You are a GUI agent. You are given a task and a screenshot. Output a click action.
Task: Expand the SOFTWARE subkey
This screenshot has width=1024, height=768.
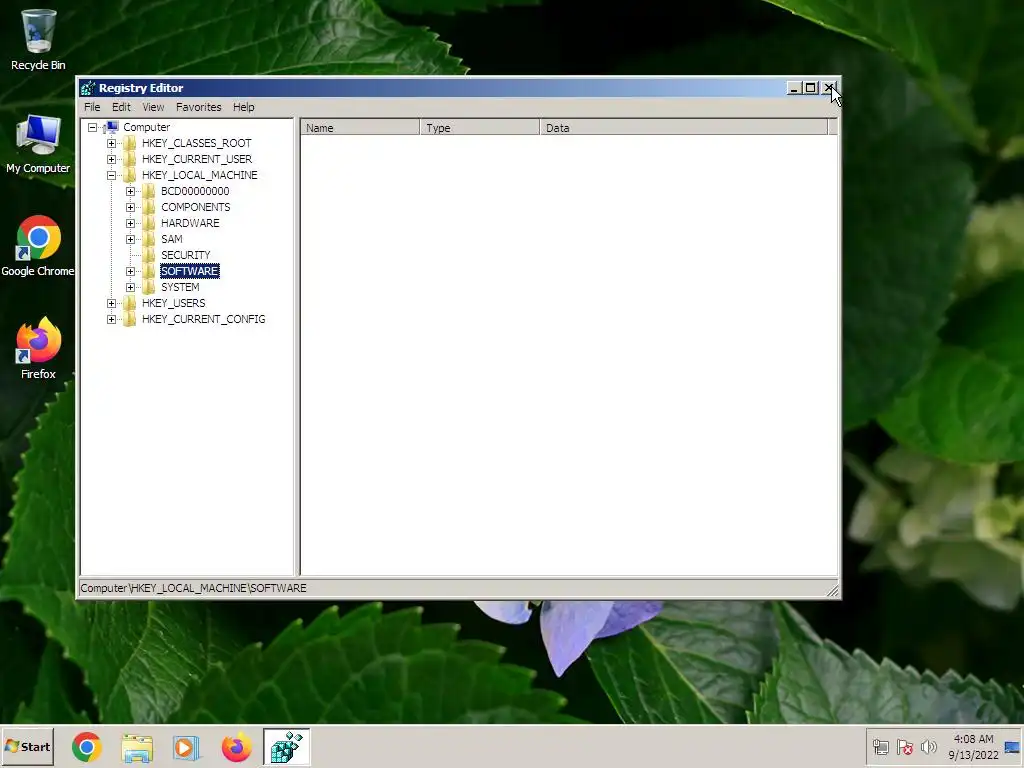click(131, 272)
